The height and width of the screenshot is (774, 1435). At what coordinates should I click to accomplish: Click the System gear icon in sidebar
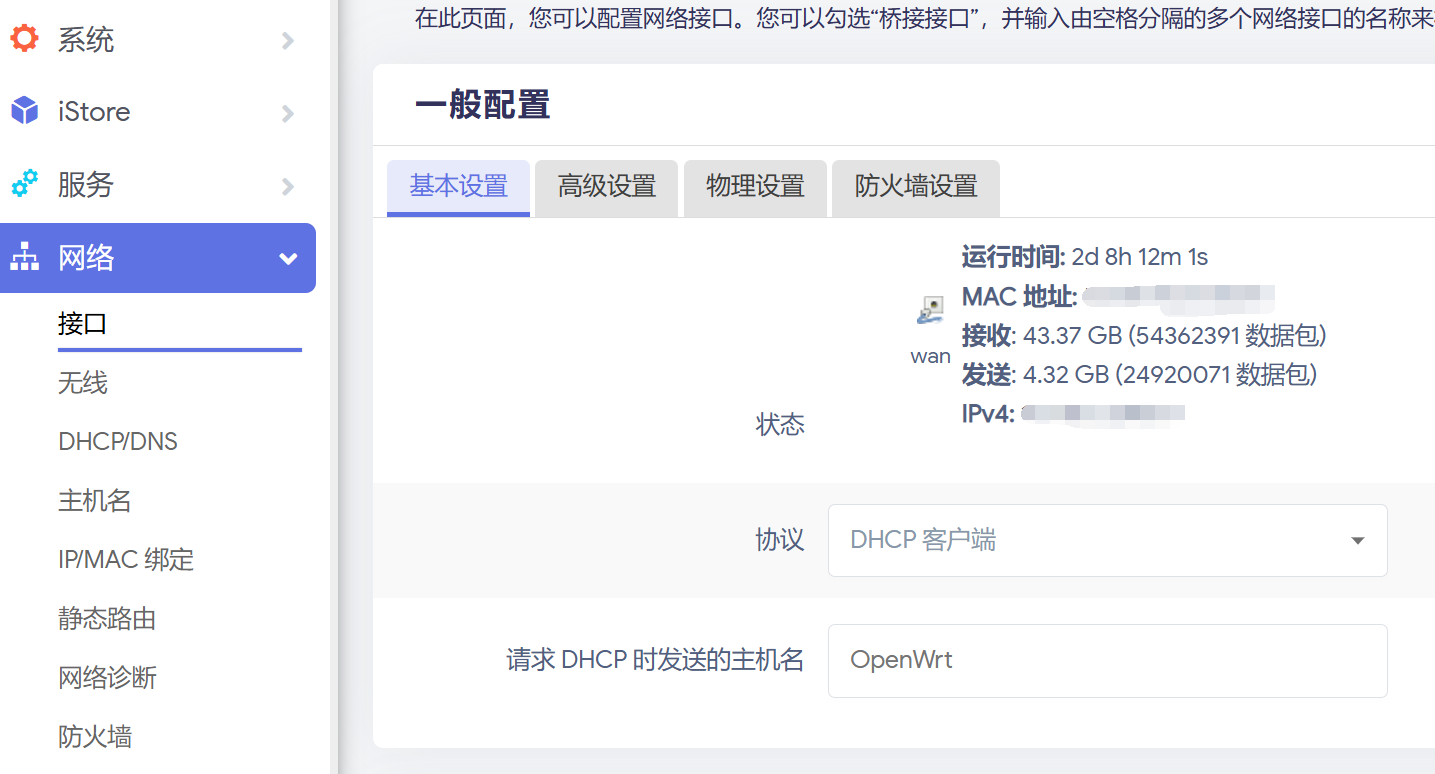point(24,39)
